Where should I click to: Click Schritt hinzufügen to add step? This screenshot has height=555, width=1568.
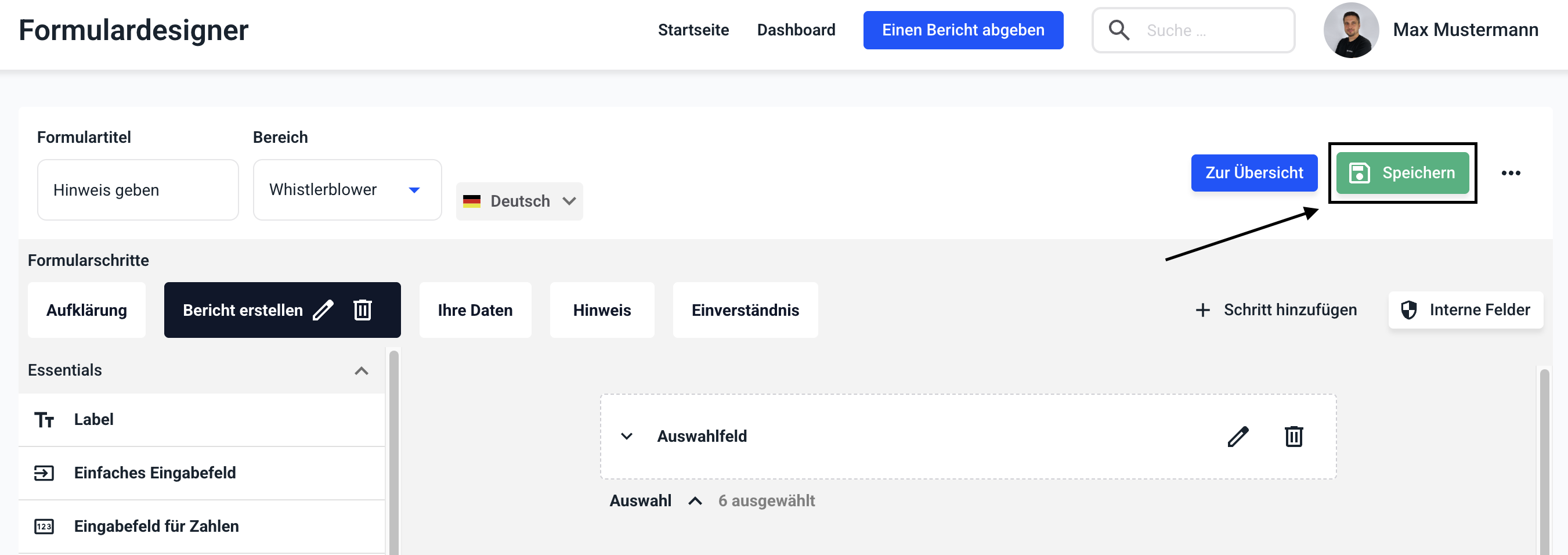point(1277,310)
